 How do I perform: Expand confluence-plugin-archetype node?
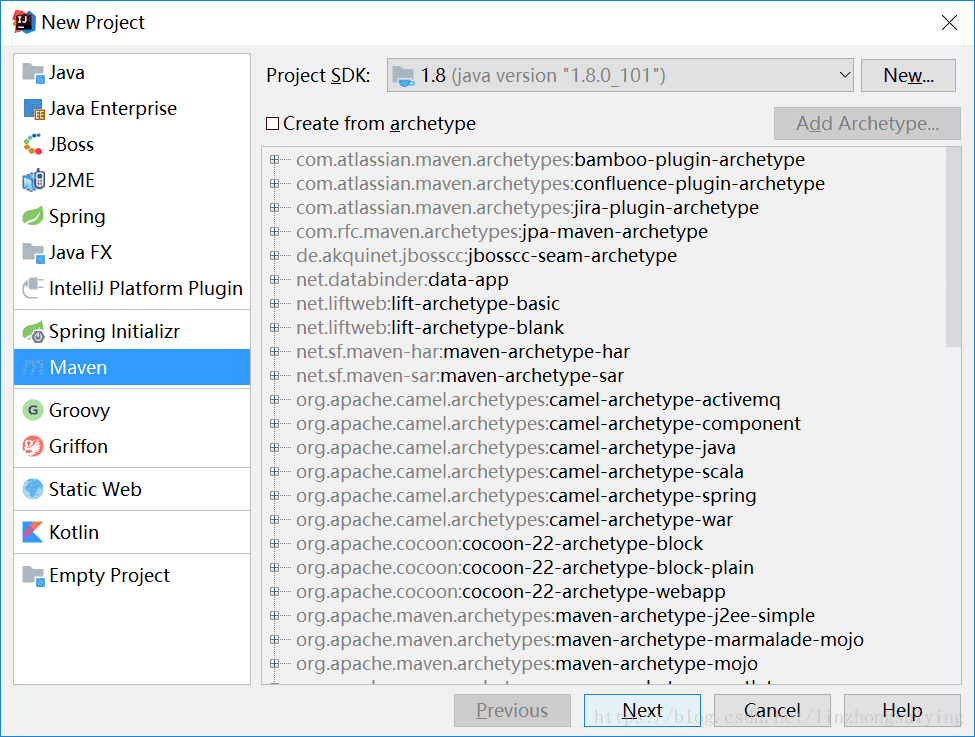click(x=274, y=183)
